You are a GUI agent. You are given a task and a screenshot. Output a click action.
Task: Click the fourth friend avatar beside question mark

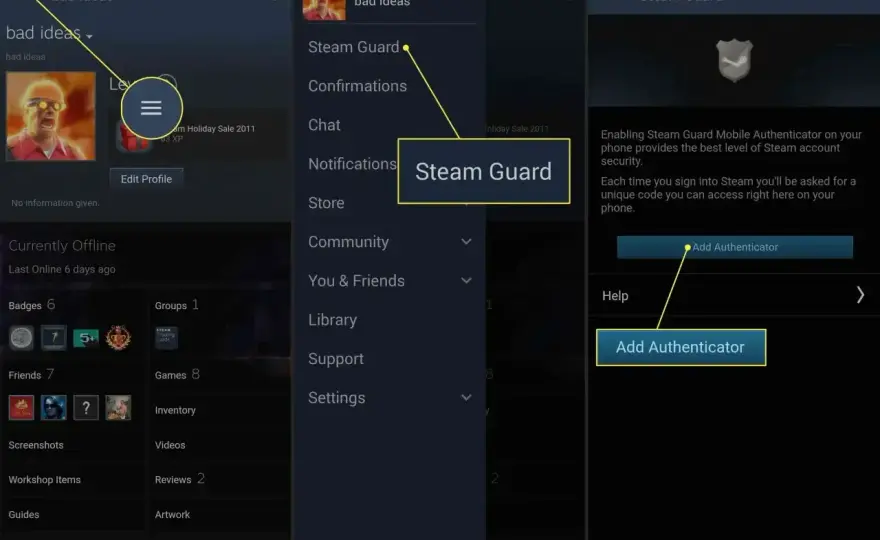[118, 408]
